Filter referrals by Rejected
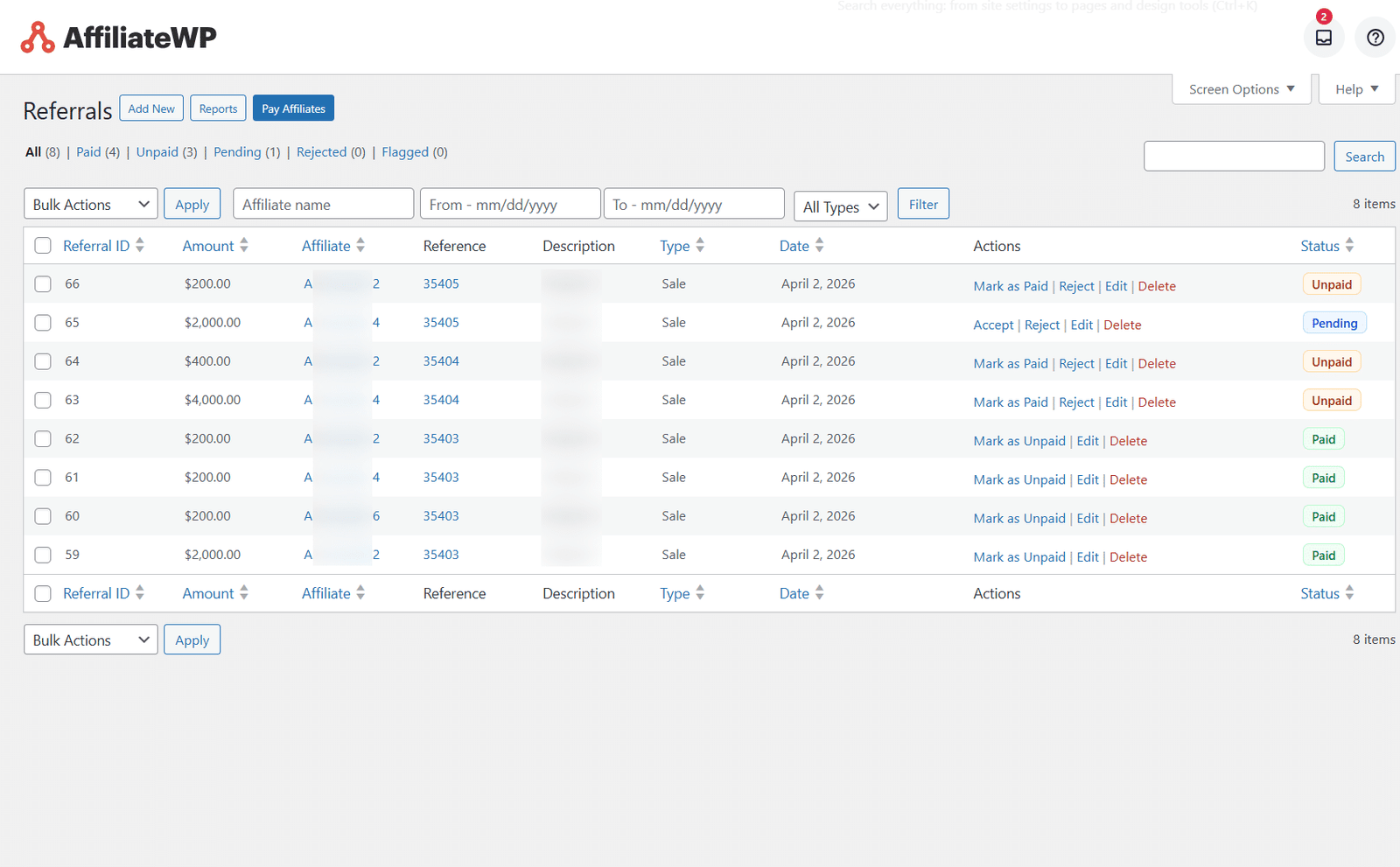This screenshot has width=1400, height=867. [x=321, y=152]
